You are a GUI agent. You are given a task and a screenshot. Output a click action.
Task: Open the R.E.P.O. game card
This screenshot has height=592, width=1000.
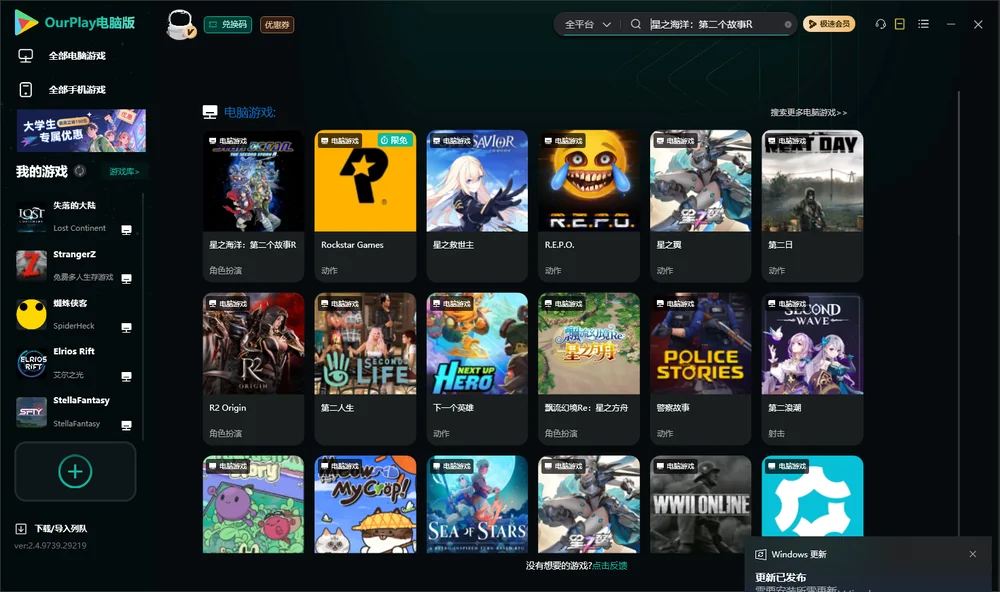(x=589, y=205)
